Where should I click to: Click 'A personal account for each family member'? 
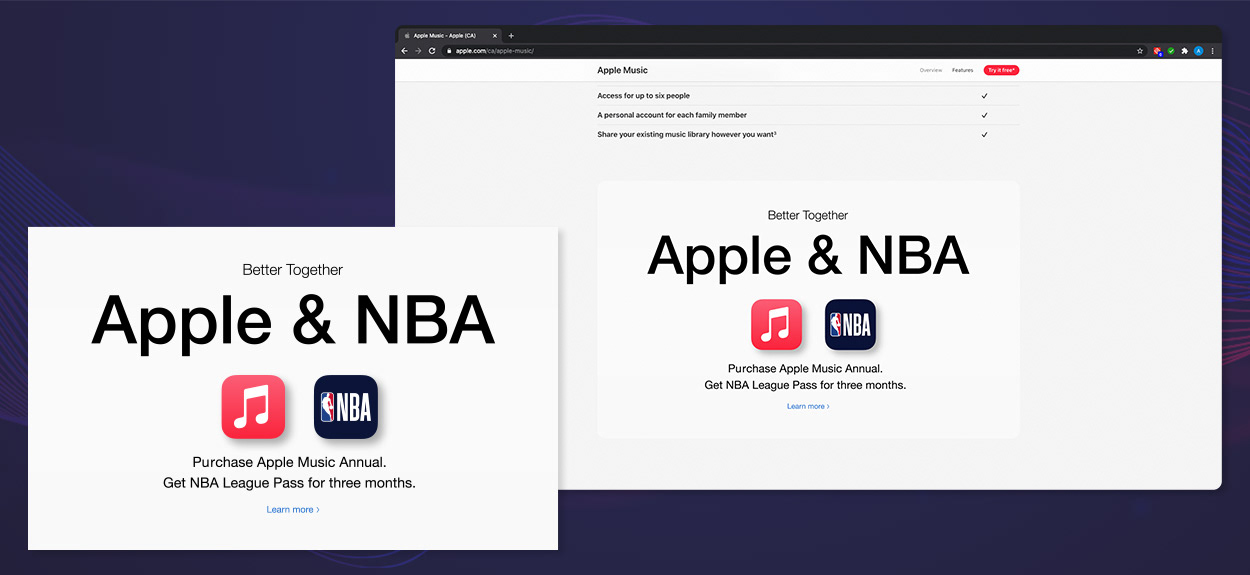click(672, 115)
